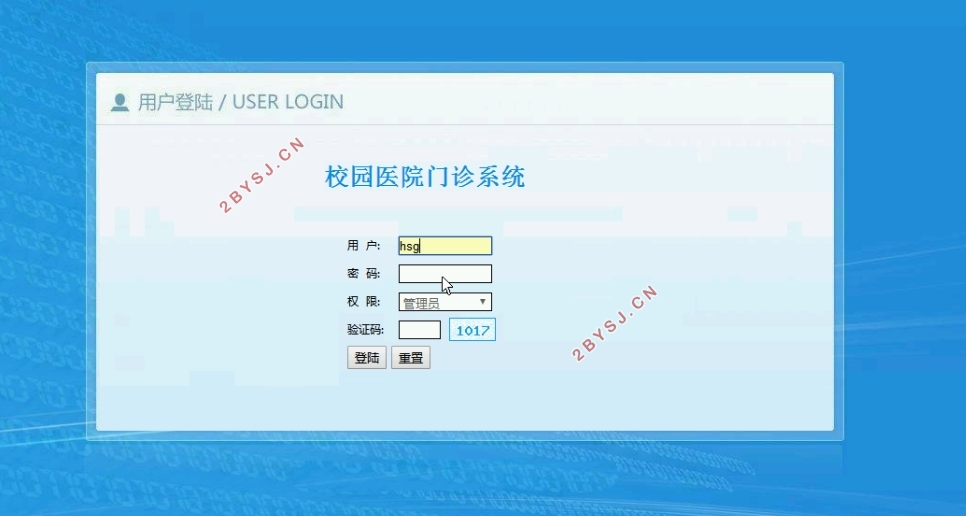
Task: Click the user silhouette icon in the header
Action: (x=120, y=102)
